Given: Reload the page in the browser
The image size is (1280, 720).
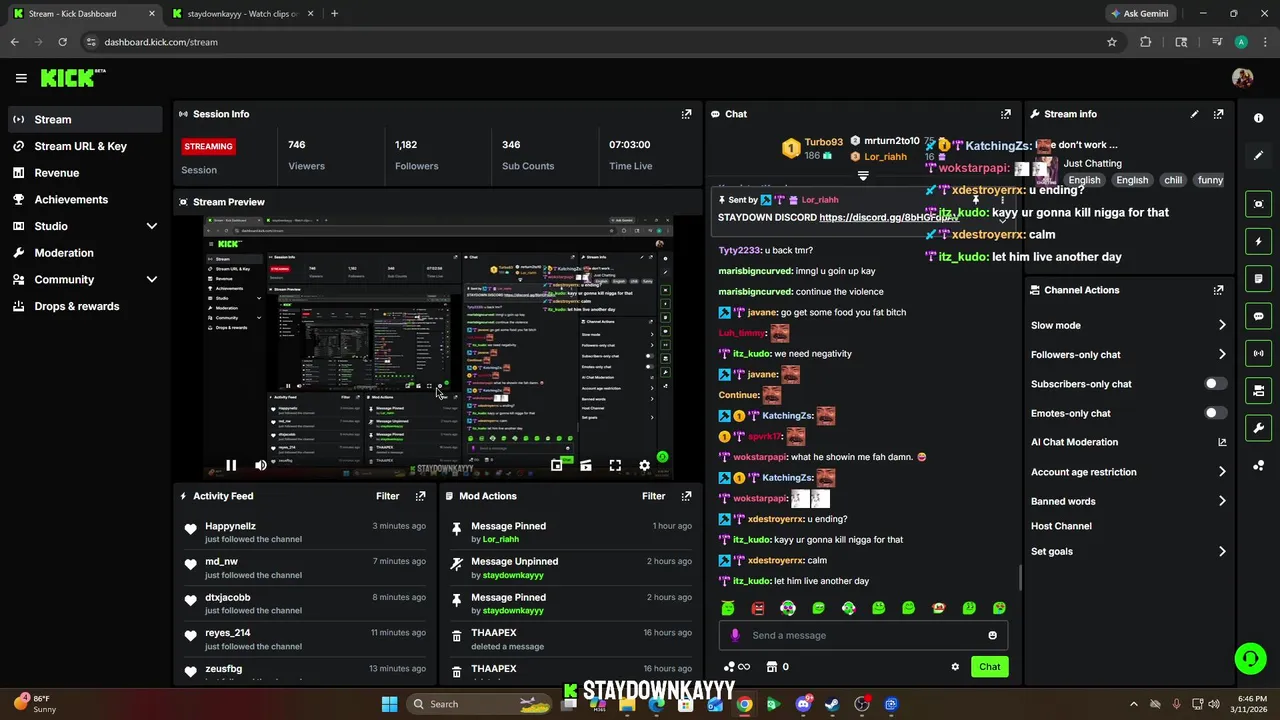Looking at the screenshot, I should tap(62, 42).
